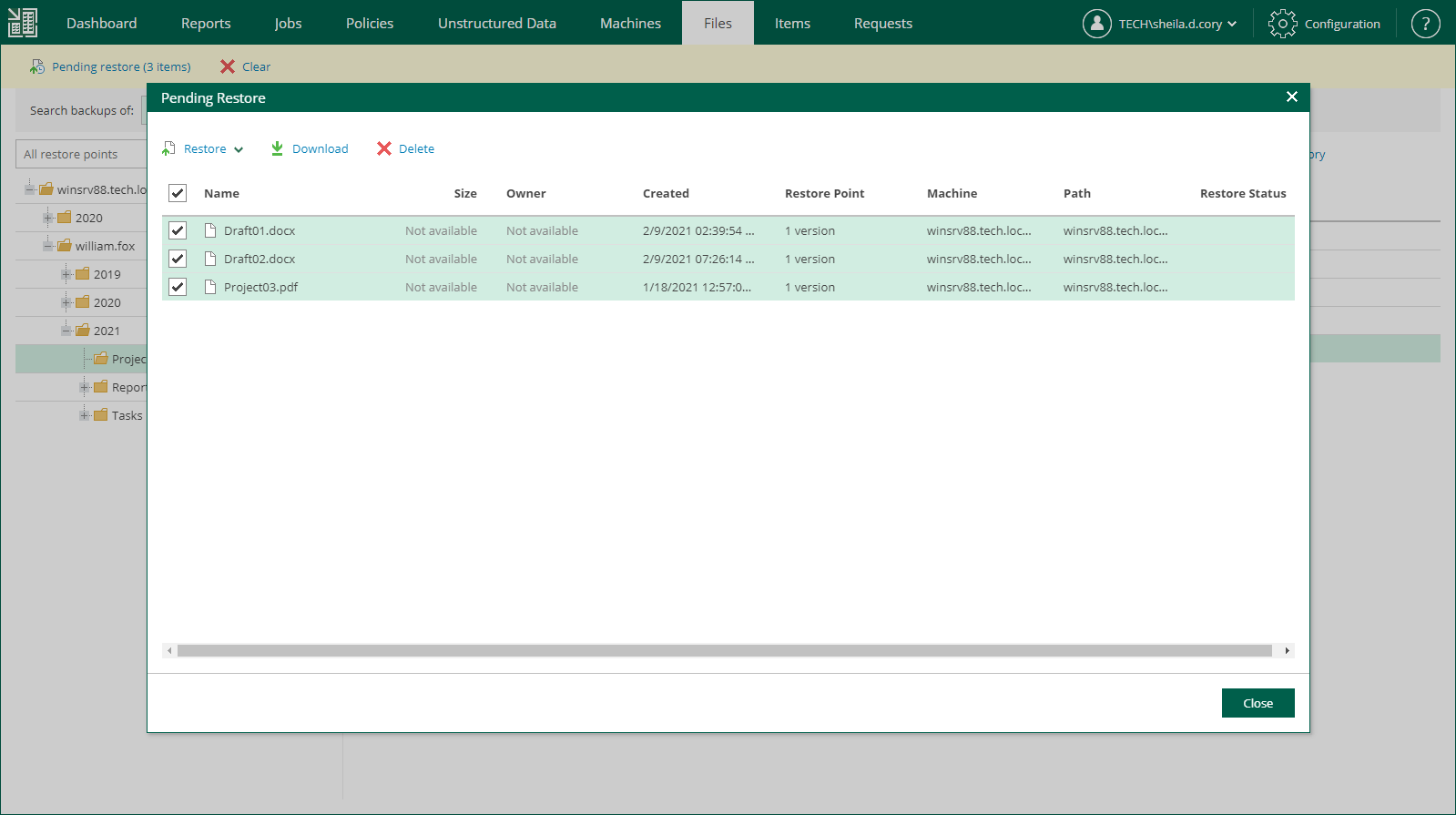The image size is (1456, 815).
Task: Click the green Download arrow icon
Action: [x=277, y=148]
